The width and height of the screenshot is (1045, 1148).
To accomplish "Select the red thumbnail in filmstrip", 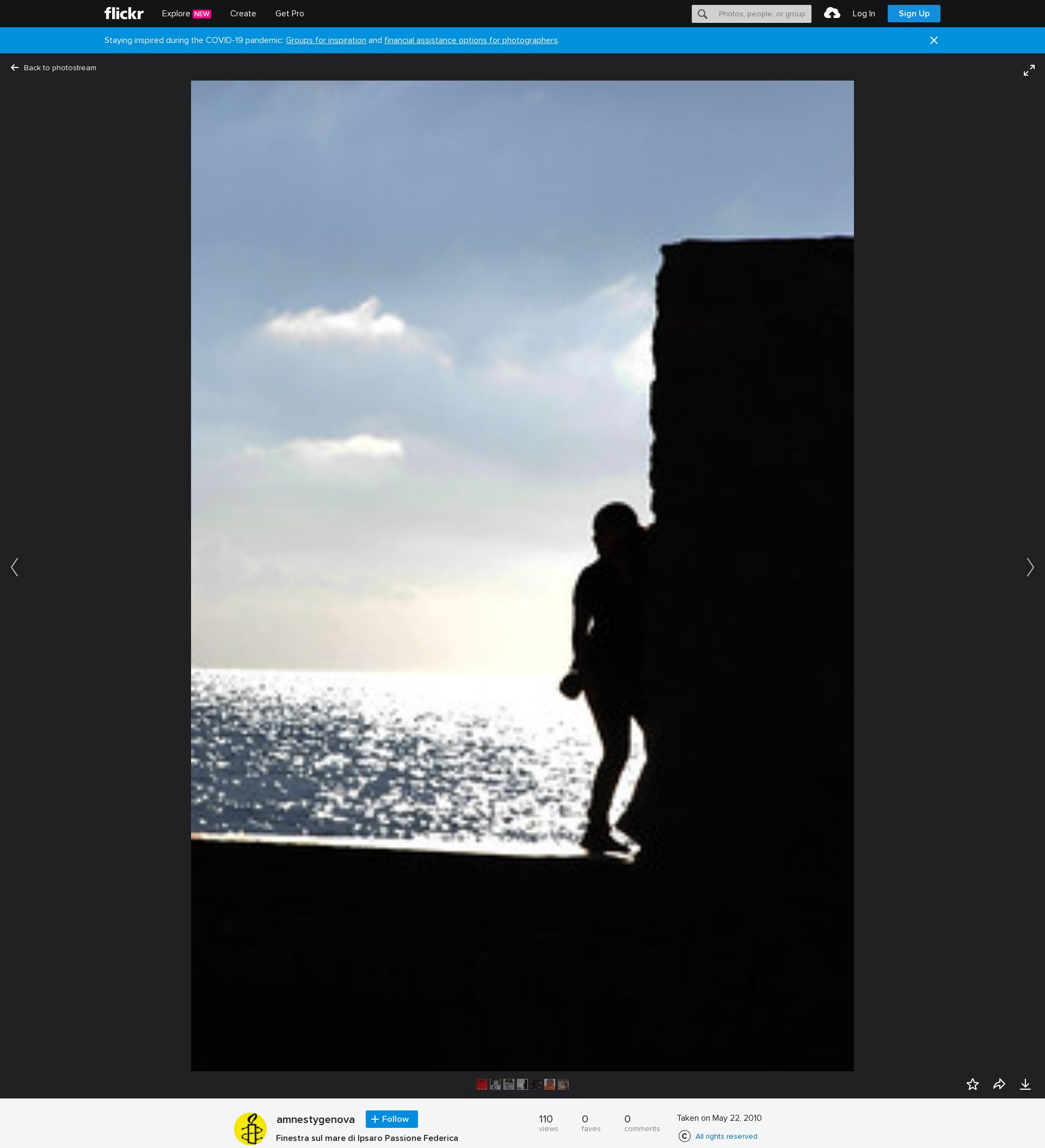I will [482, 1084].
